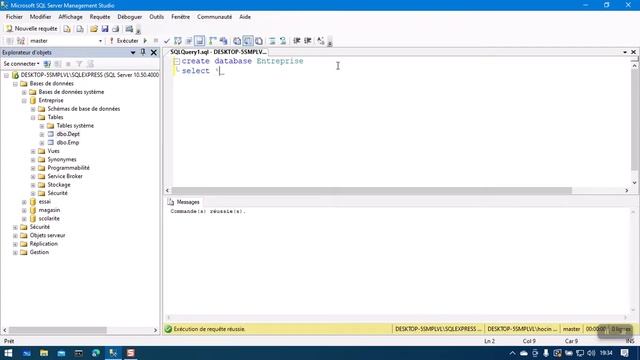This screenshot has width=640, height=360.
Task: Open the Affichage menu
Action: (70, 17)
